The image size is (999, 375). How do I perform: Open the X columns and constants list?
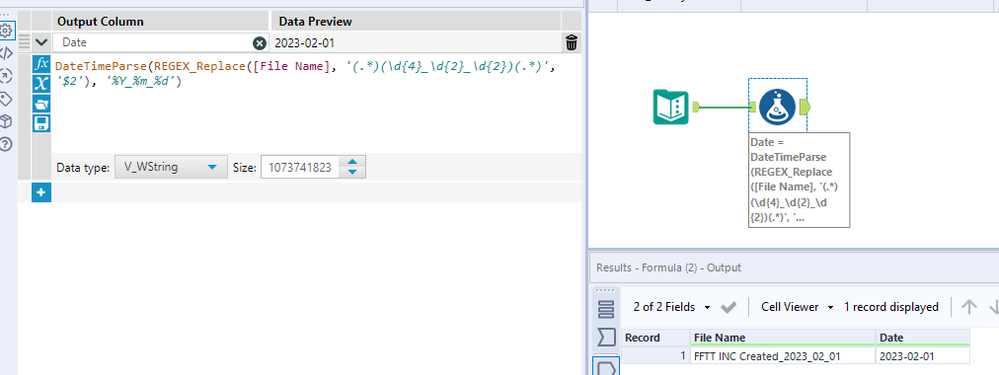click(x=41, y=83)
